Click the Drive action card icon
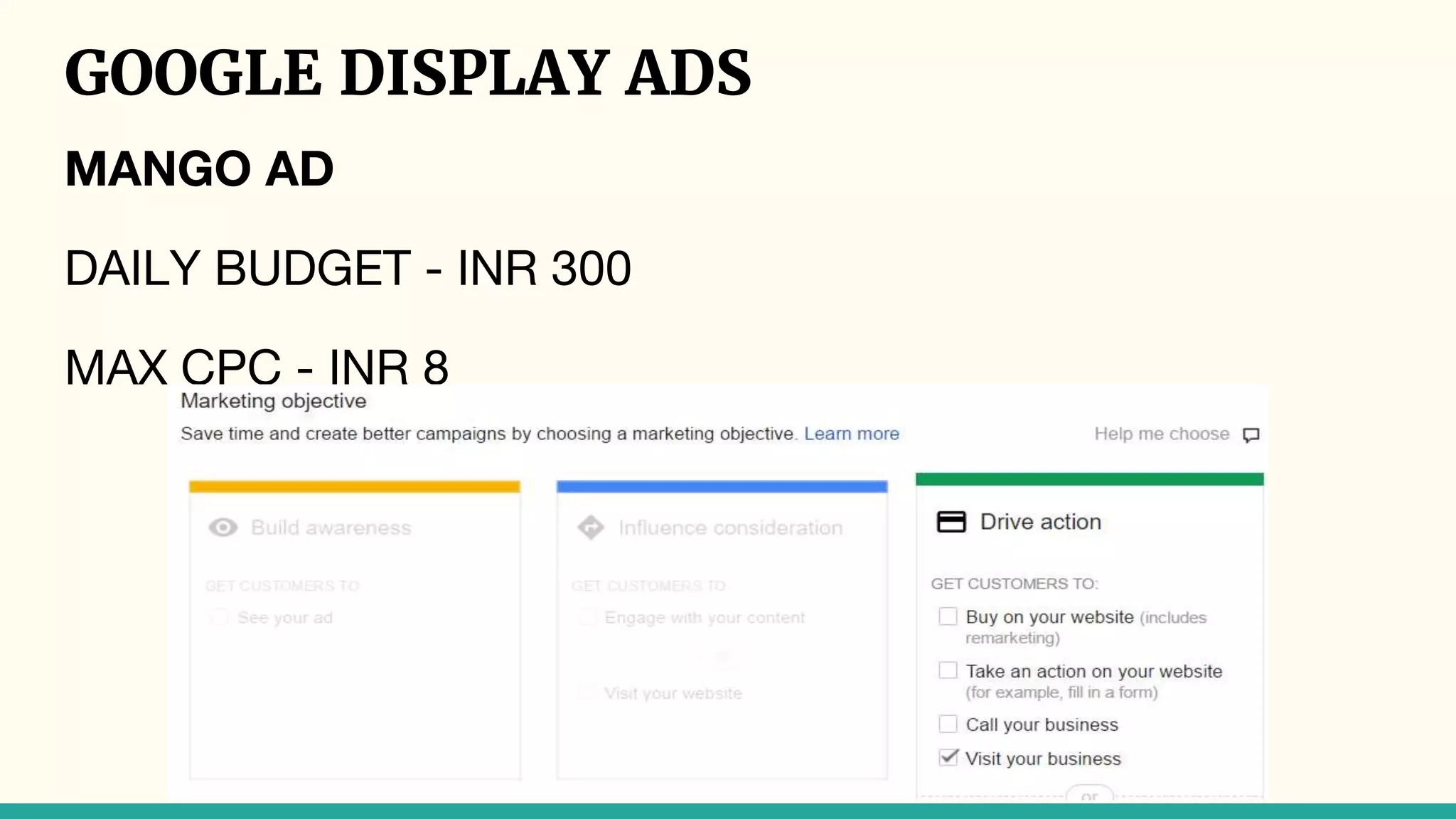Viewport: 1456px width, 819px height. click(951, 522)
